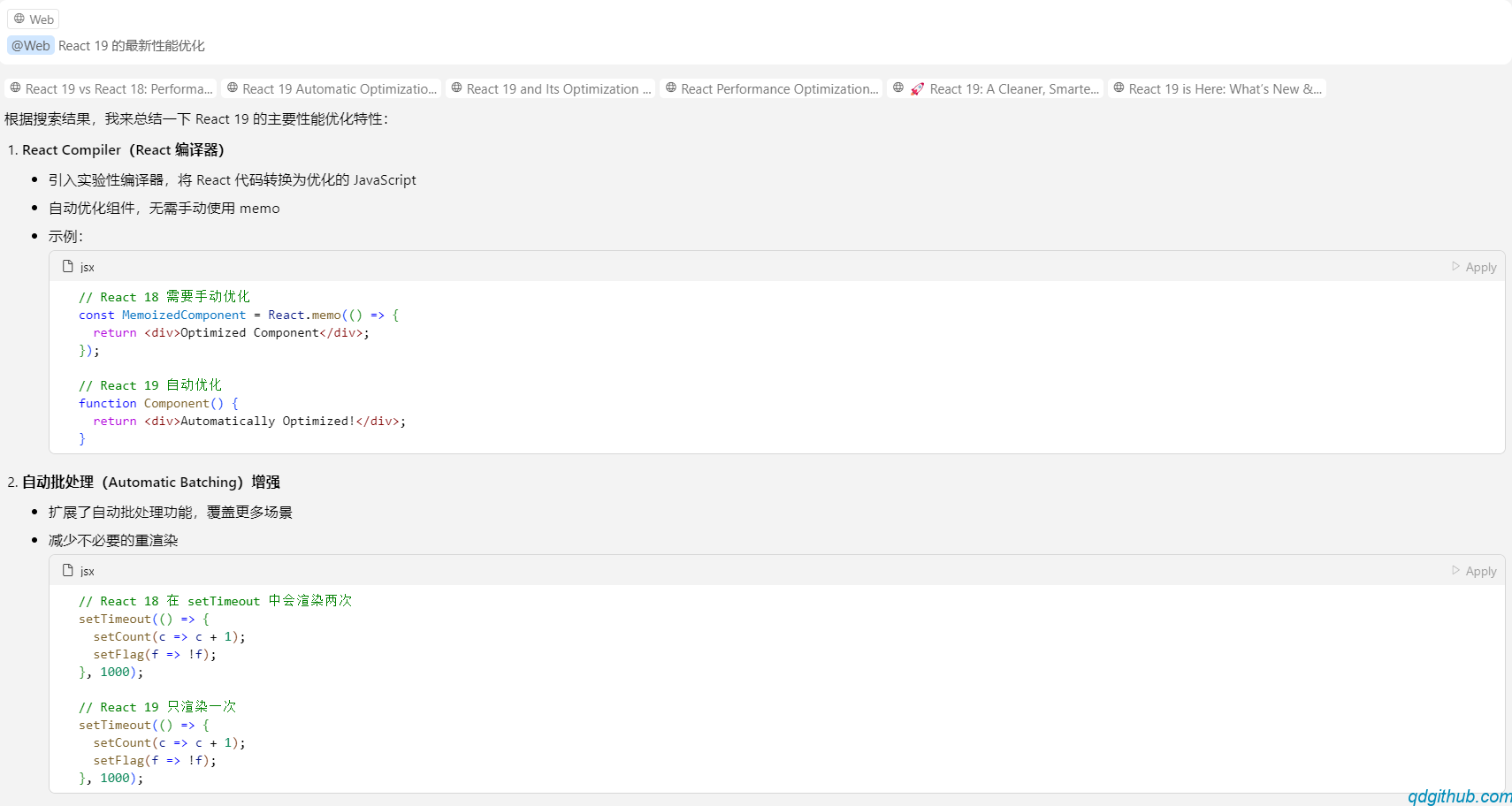Open 'React 19: A Cleaner, Smarte...' source

[996, 88]
